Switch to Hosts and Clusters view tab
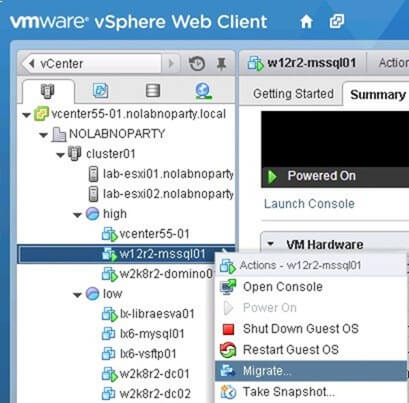This screenshot has height=403, width=409. pos(48,91)
